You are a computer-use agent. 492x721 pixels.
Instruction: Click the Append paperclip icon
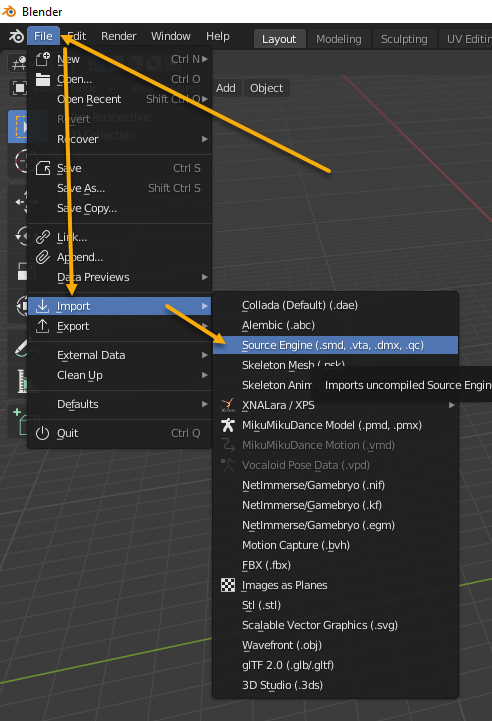click(43, 257)
